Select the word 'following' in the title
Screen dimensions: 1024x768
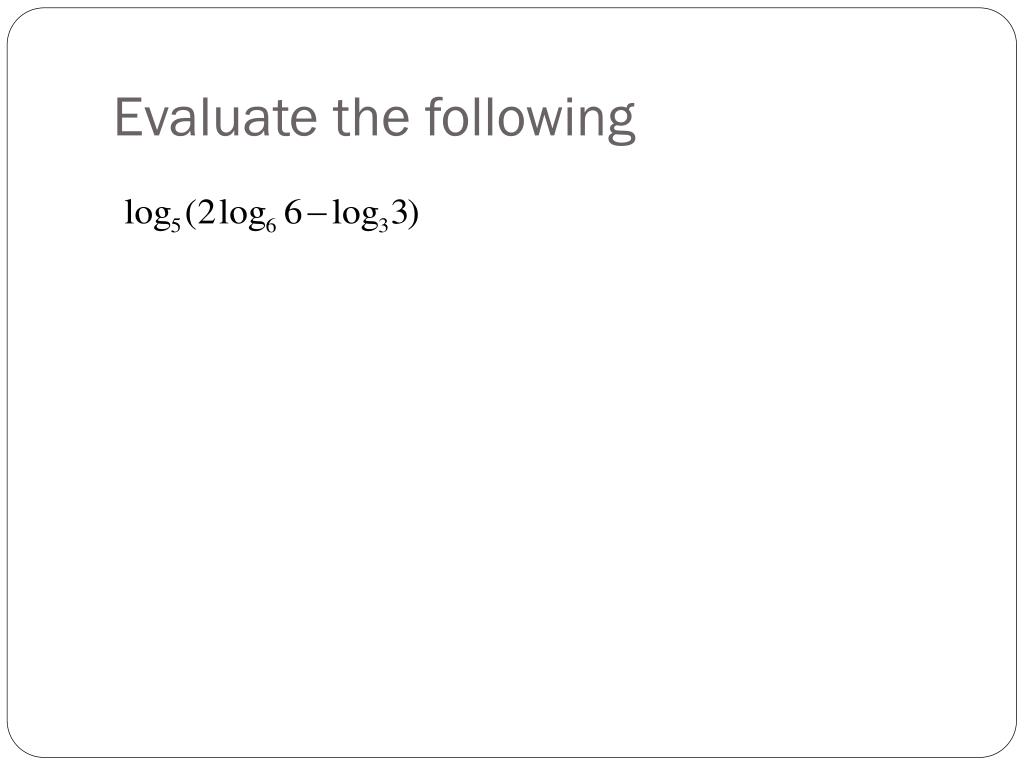tap(530, 118)
